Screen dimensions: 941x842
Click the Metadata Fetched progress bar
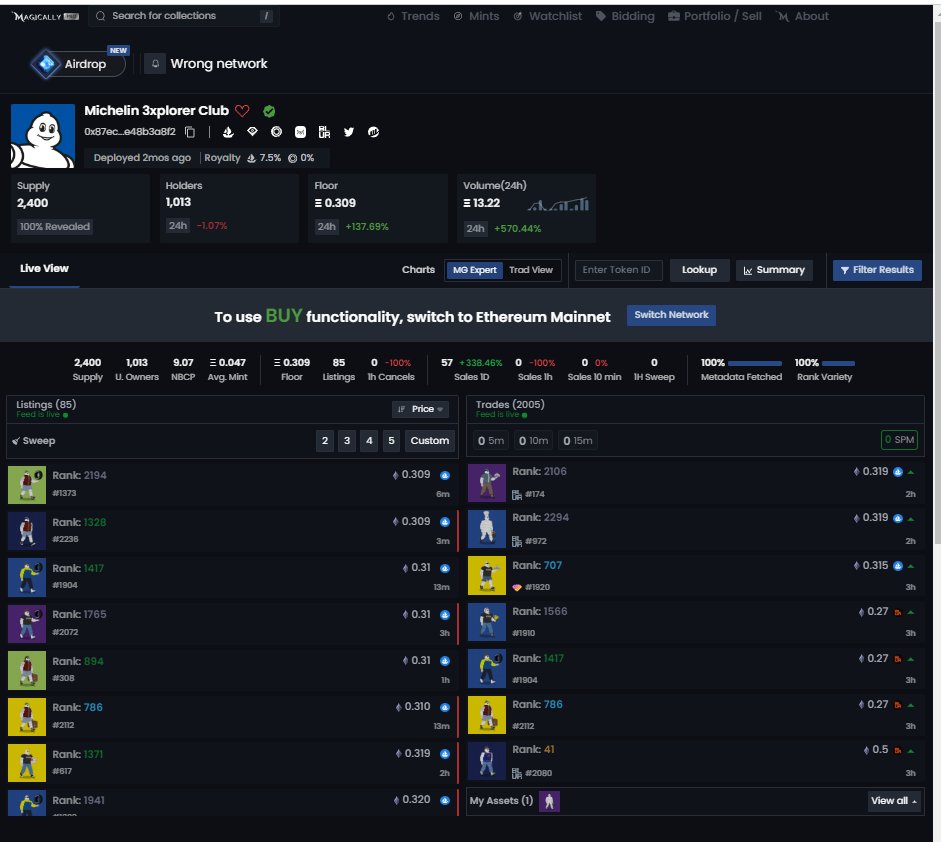(754, 363)
